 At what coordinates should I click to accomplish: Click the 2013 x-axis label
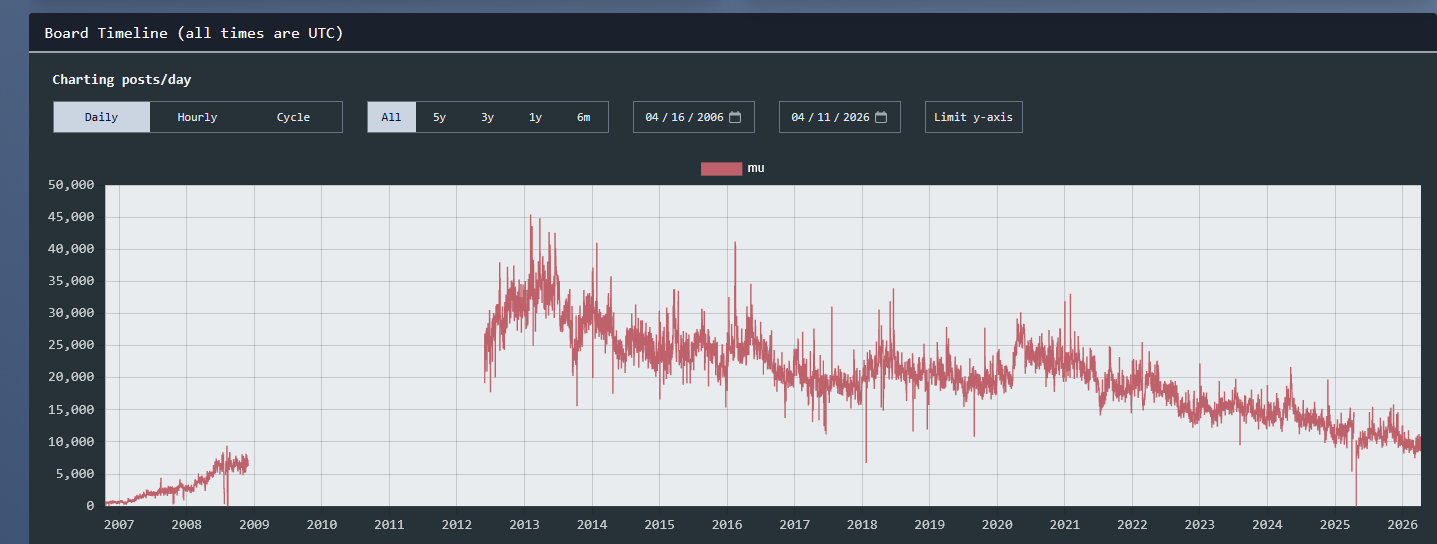click(524, 524)
